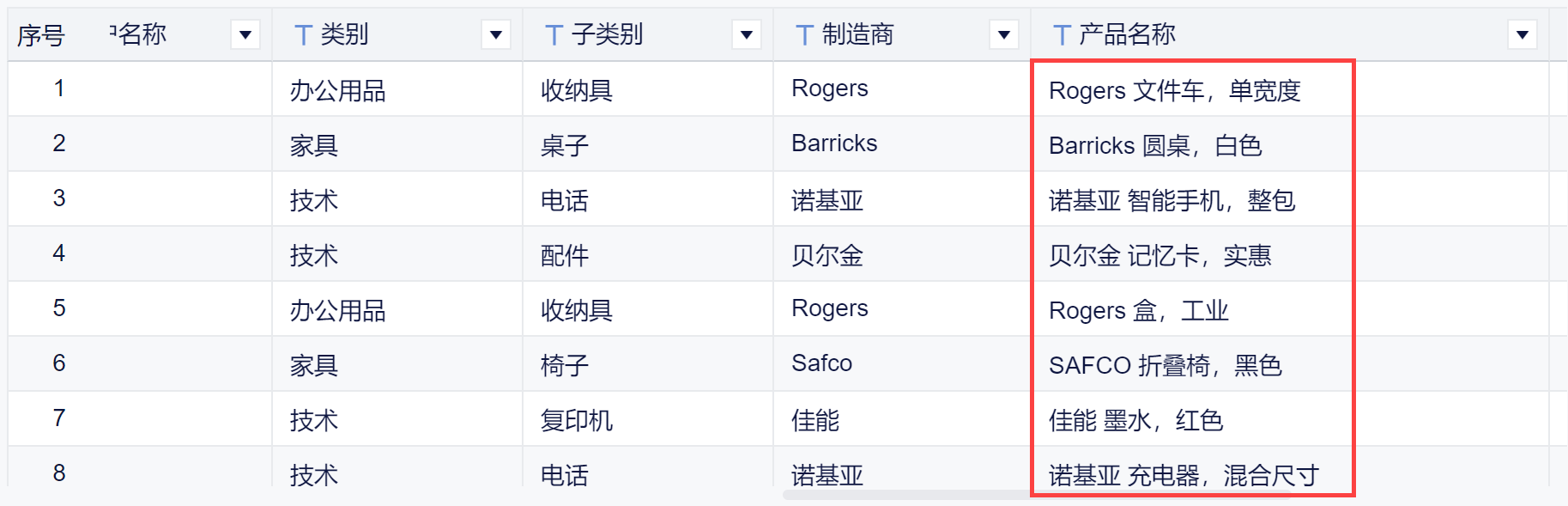Open the 子类别 column dropdown arrow
1568x506 pixels.
[x=746, y=35]
